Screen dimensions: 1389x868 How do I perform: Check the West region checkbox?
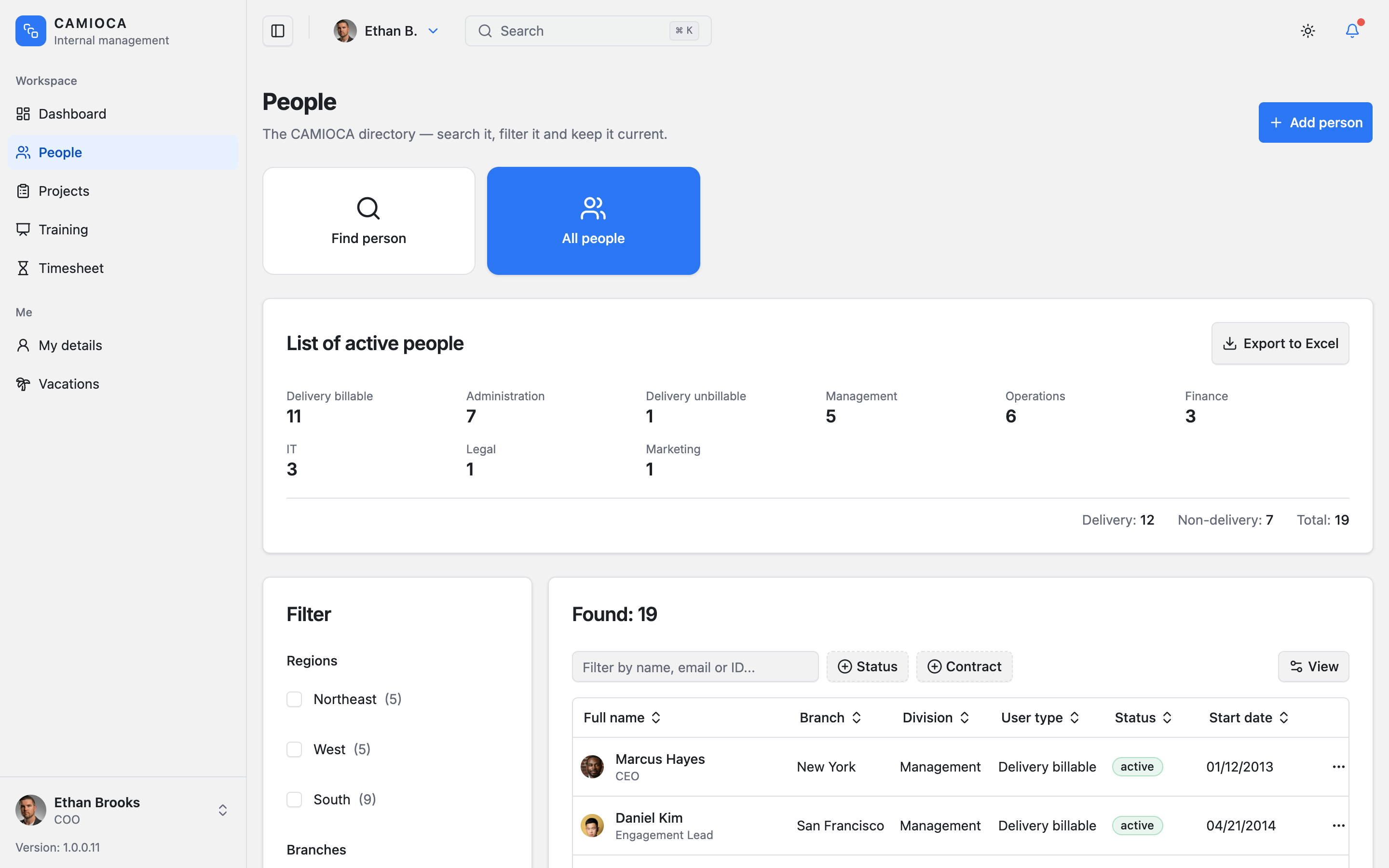click(294, 749)
